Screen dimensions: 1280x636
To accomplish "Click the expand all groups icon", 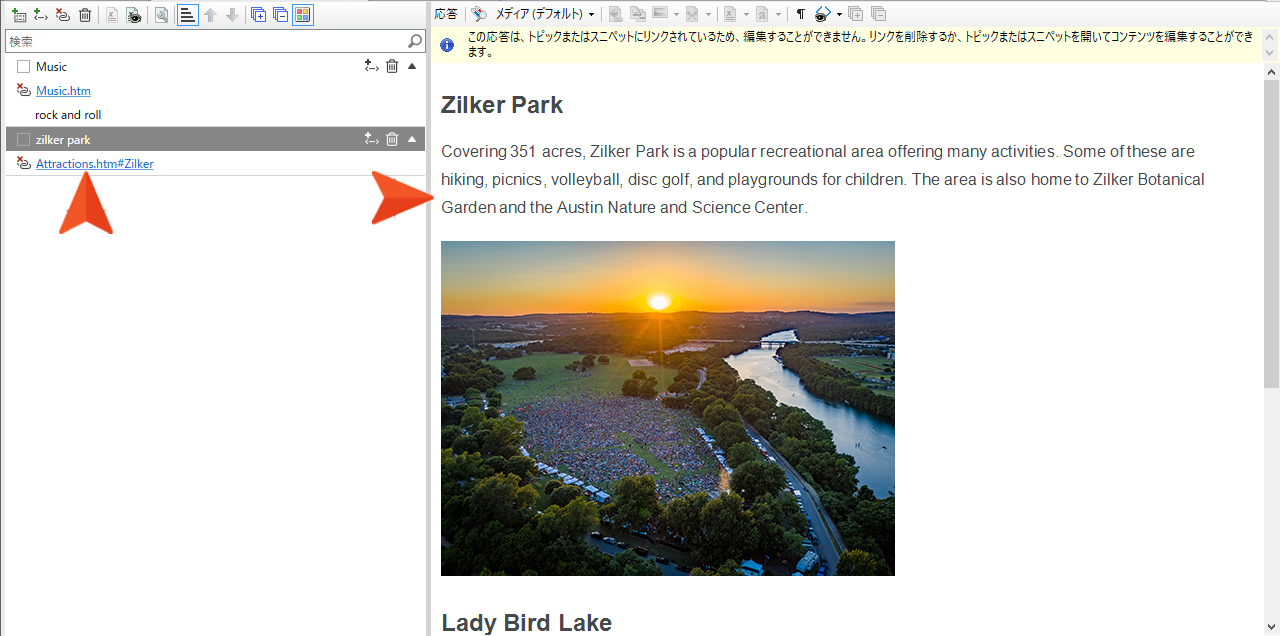I will 258,15.
